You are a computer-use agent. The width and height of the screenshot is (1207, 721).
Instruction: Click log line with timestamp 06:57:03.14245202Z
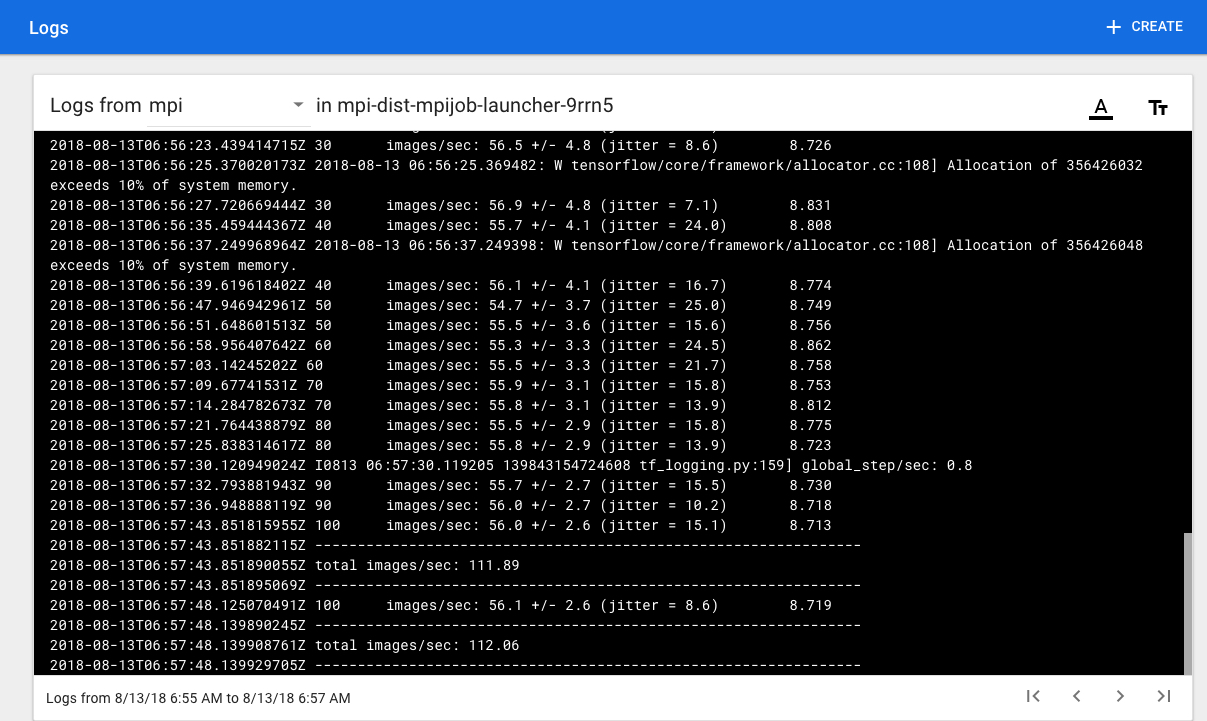pos(441,365)
